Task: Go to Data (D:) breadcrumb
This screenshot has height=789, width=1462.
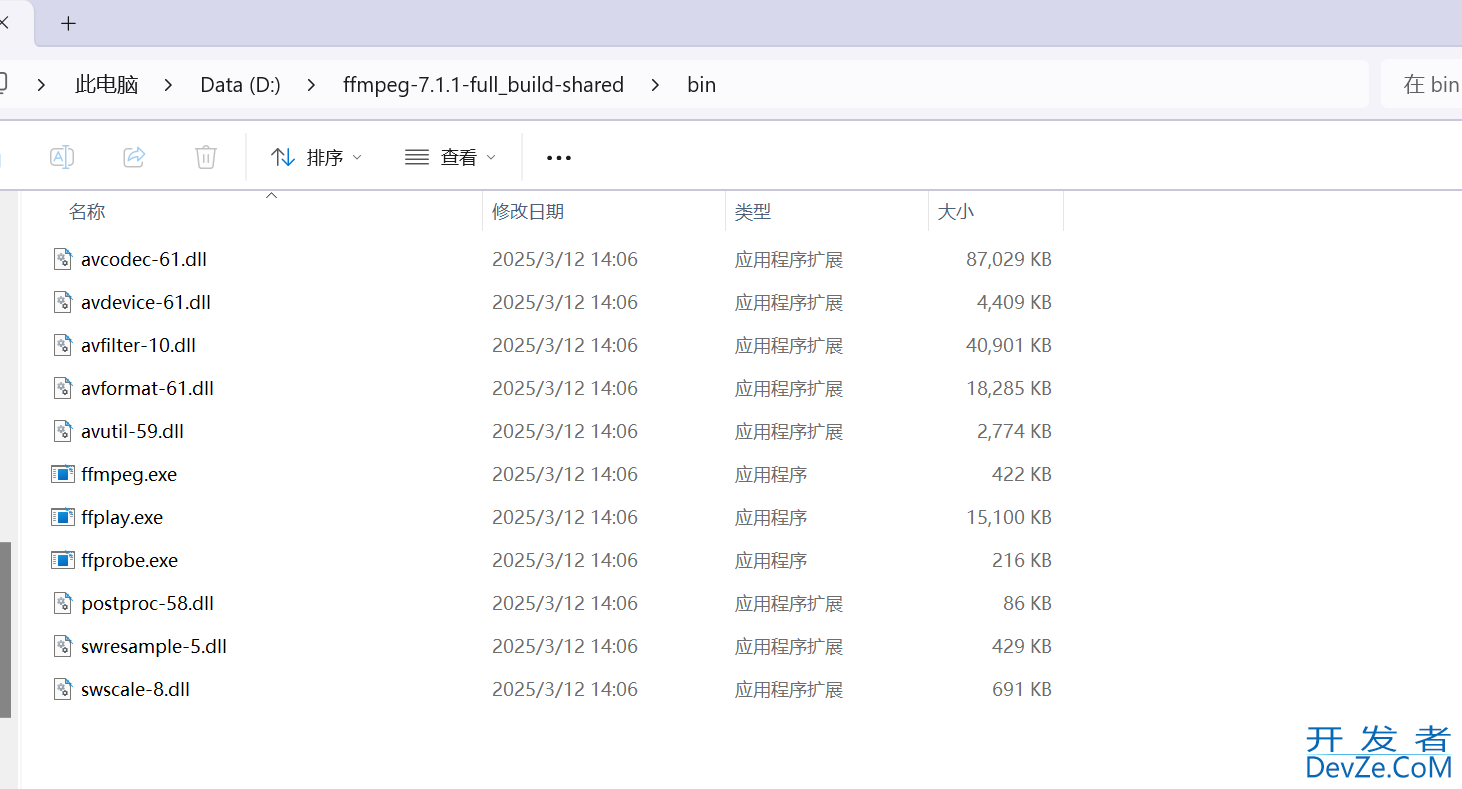Action: click(x=240, y=85)
